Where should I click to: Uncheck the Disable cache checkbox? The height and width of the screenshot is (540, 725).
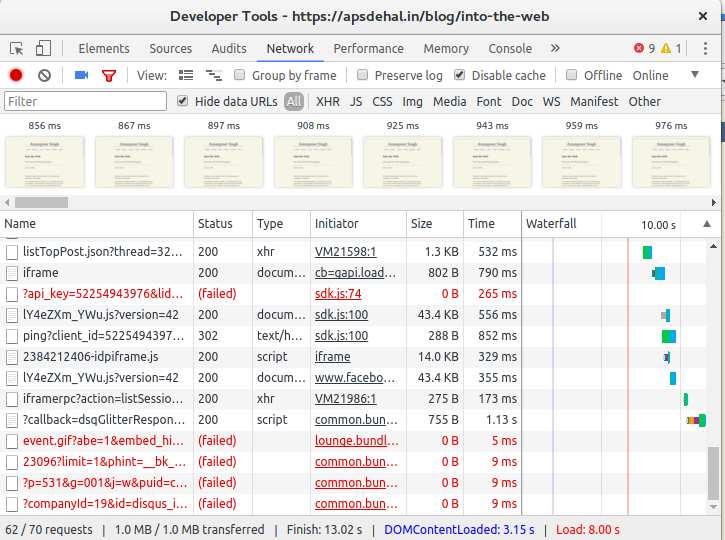pos(460,75)
